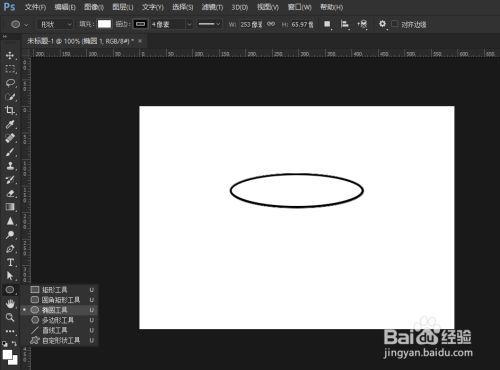Screen dimensions: 500x370
Task: Select the Zoom tool
Action: pyautogui.click(x=10, y=317)
